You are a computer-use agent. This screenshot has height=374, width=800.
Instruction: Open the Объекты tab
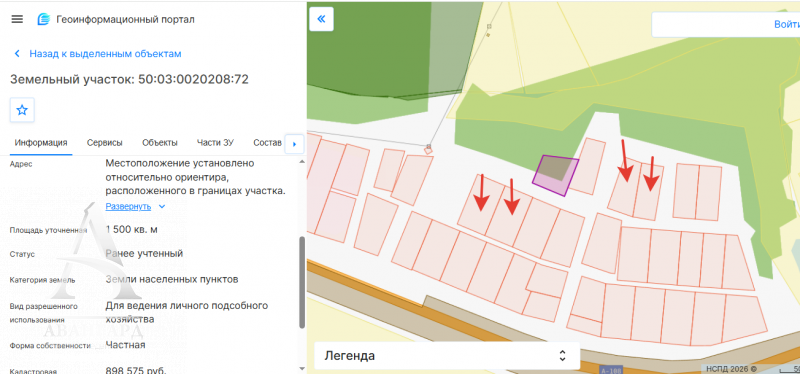tap(160, 142)
